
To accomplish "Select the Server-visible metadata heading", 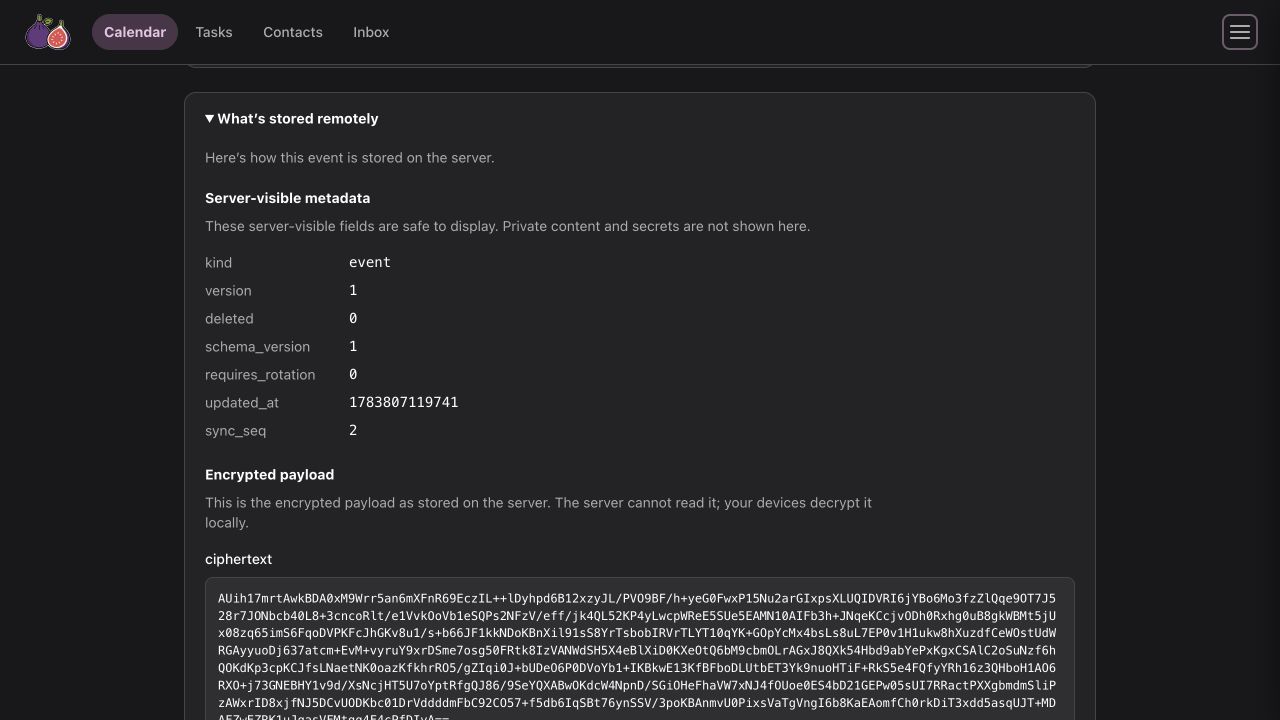I will (287, 198).
